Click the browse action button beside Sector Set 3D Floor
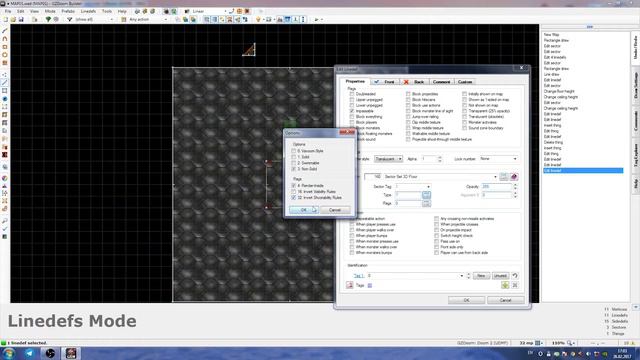The width and height of the screenshot is (640, 360). [x=504, y=177]
